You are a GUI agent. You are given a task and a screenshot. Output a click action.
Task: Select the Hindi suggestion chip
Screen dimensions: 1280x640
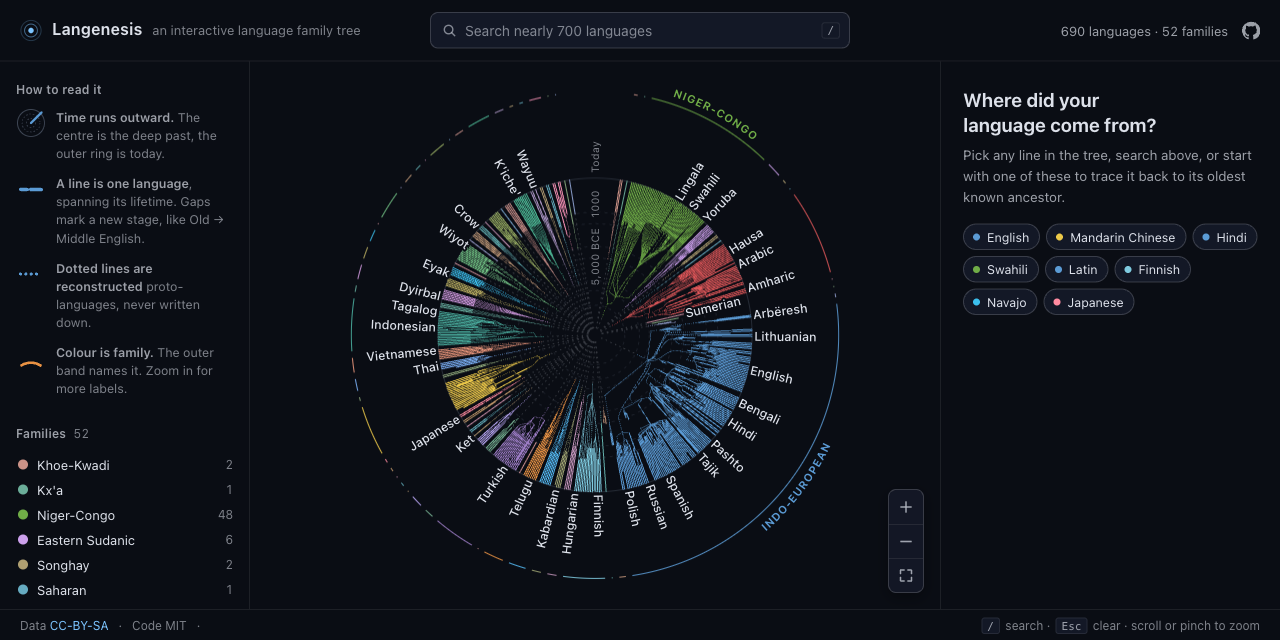point(1225,237)
